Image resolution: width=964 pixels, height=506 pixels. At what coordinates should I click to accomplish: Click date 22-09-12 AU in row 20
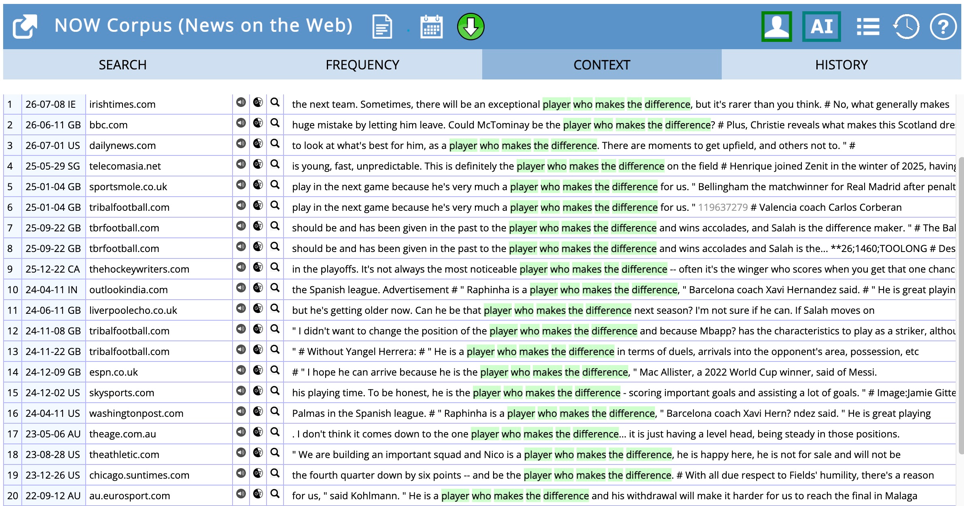coord(53,496)
